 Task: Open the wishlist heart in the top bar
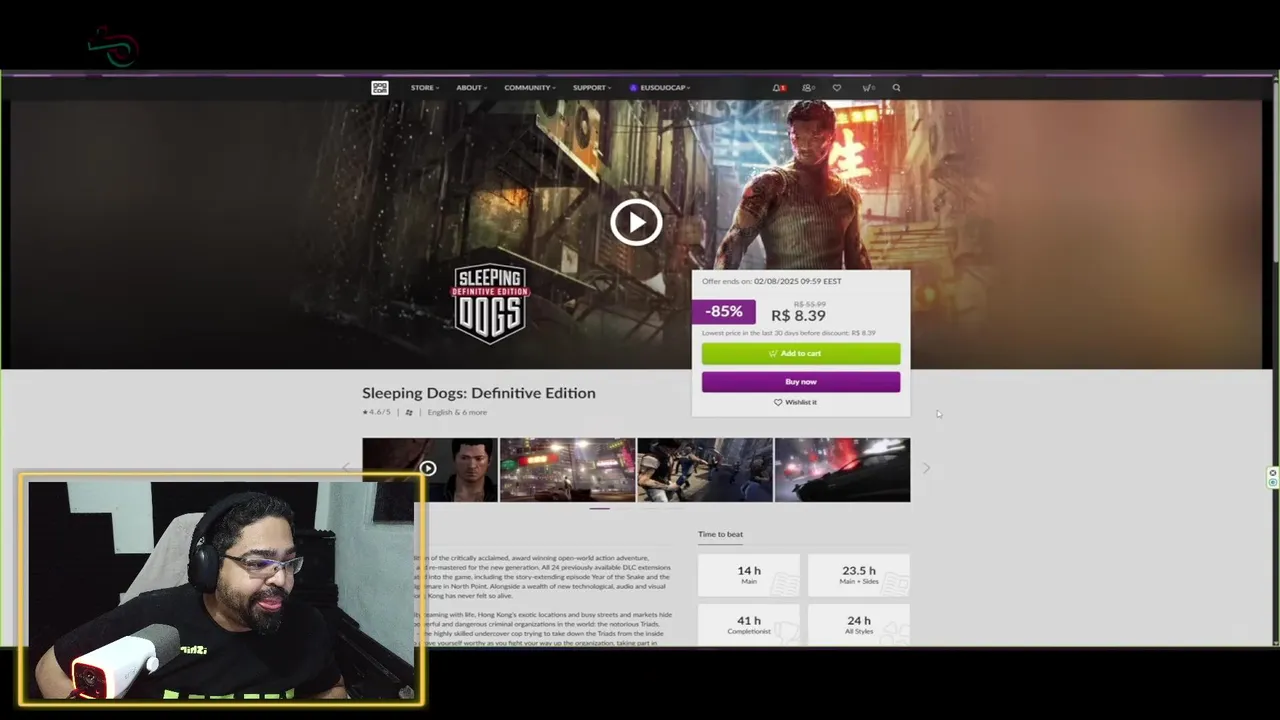(837, 88)
